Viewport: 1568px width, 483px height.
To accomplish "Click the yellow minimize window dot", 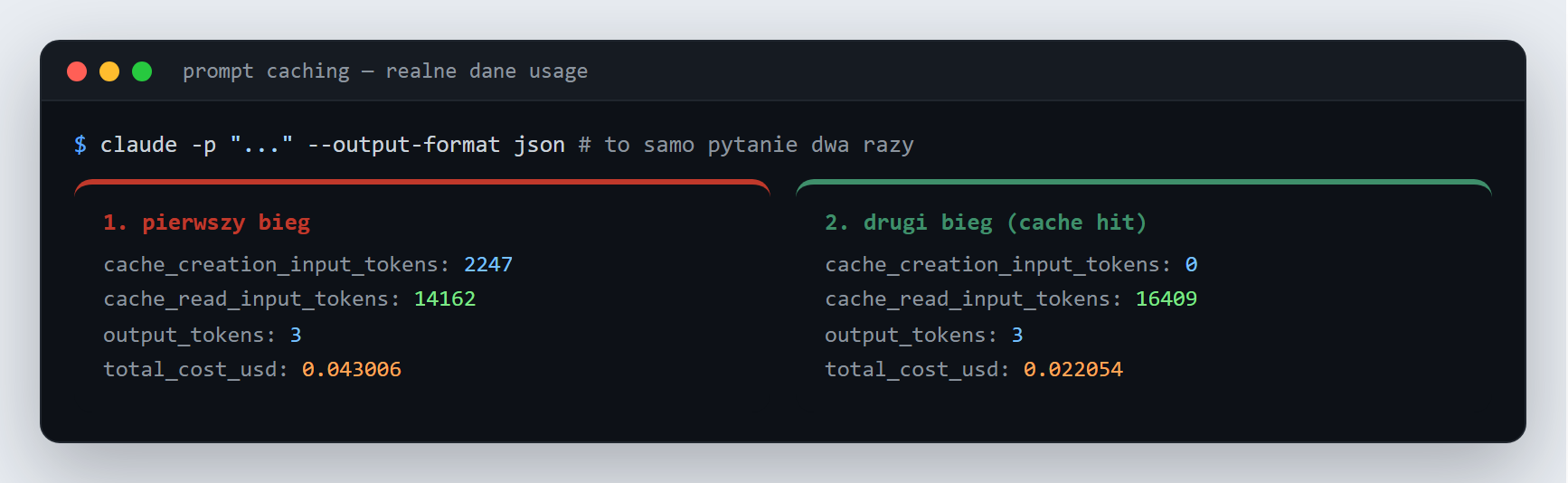I will coord(109,71).
